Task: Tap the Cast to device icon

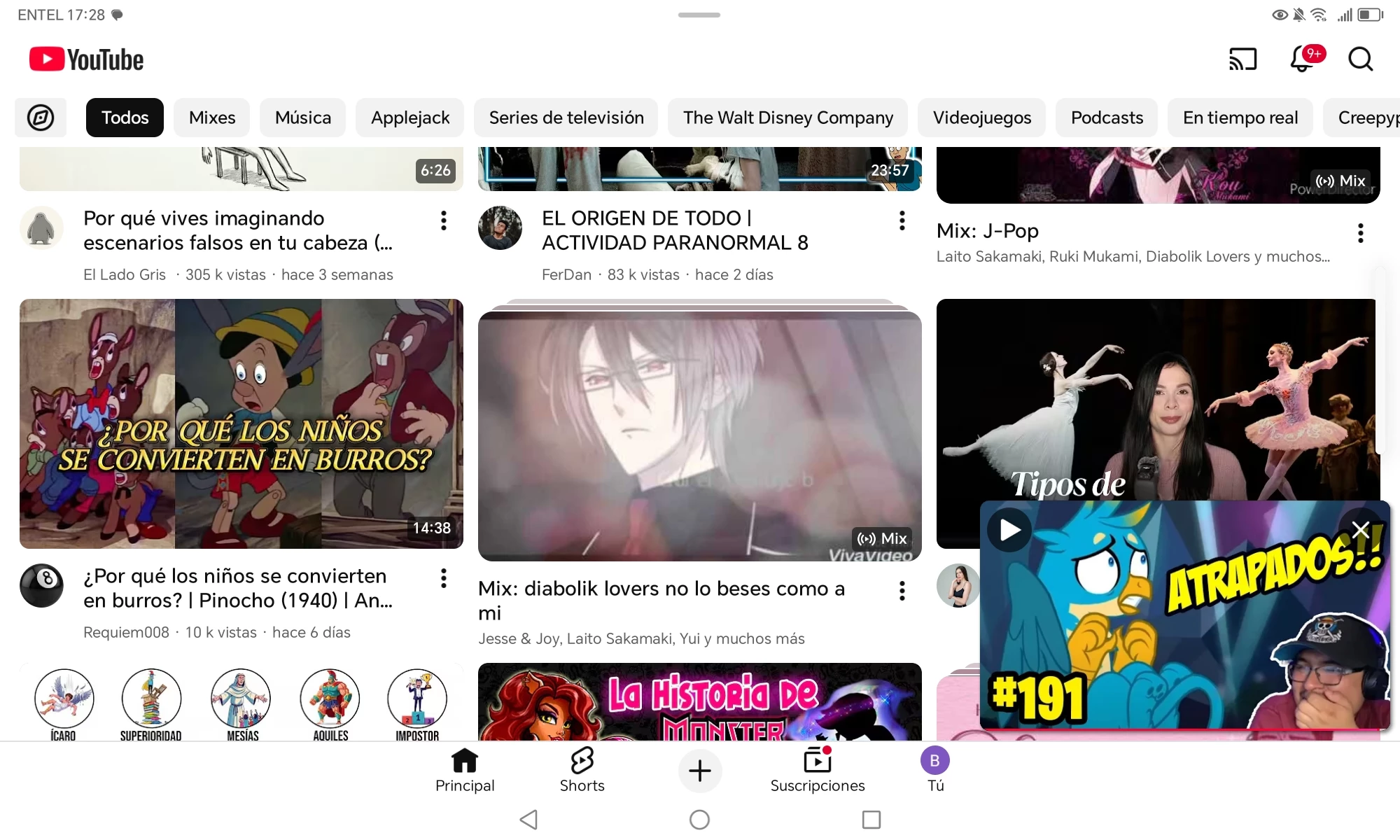Action: click(x=1242, y=59)
